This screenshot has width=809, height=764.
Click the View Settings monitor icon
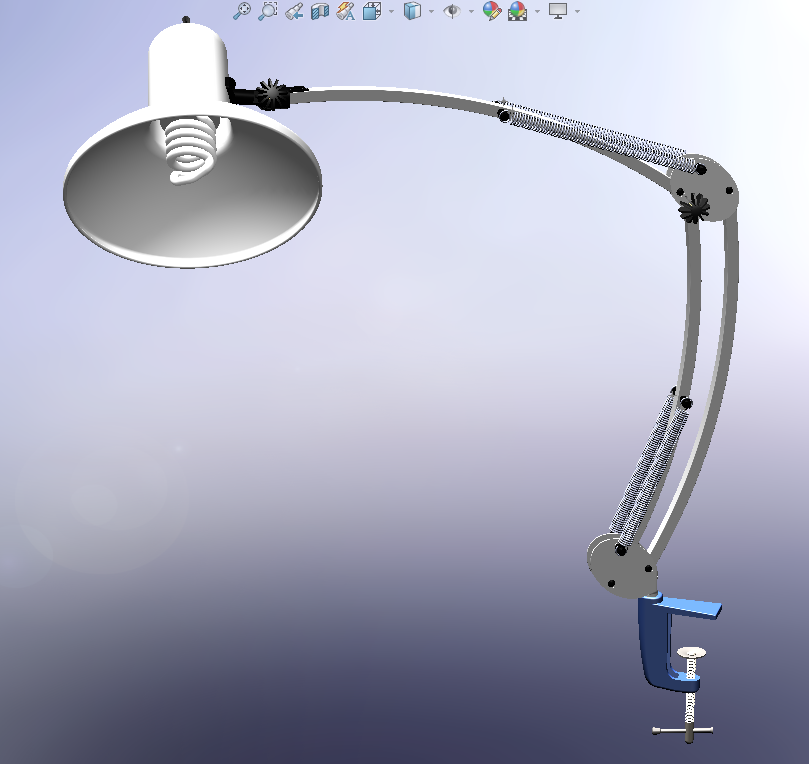[558, 11]
